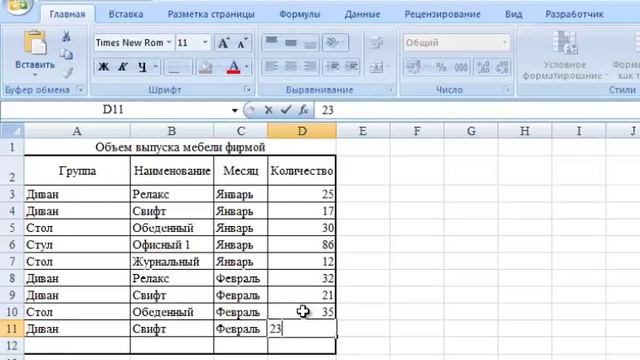This screenshot has width=640, height=360.
Task: Toggle bold formatting (Ж)
Action: 104,67
